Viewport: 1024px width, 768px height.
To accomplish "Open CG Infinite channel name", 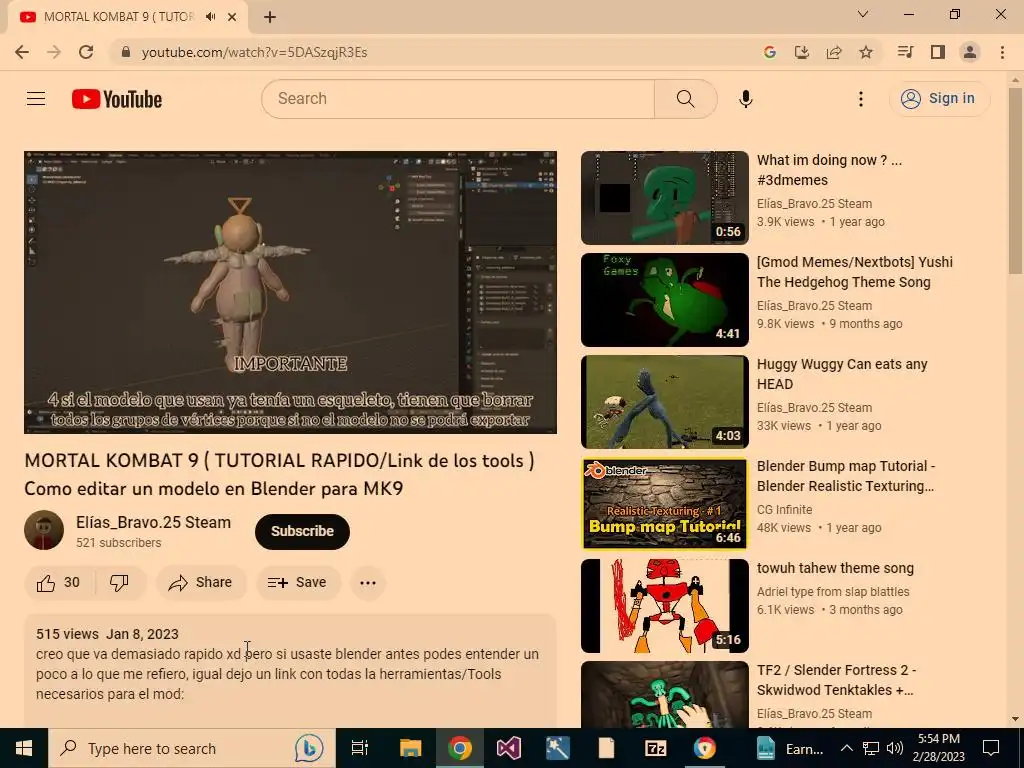I will tap(784, 509).
